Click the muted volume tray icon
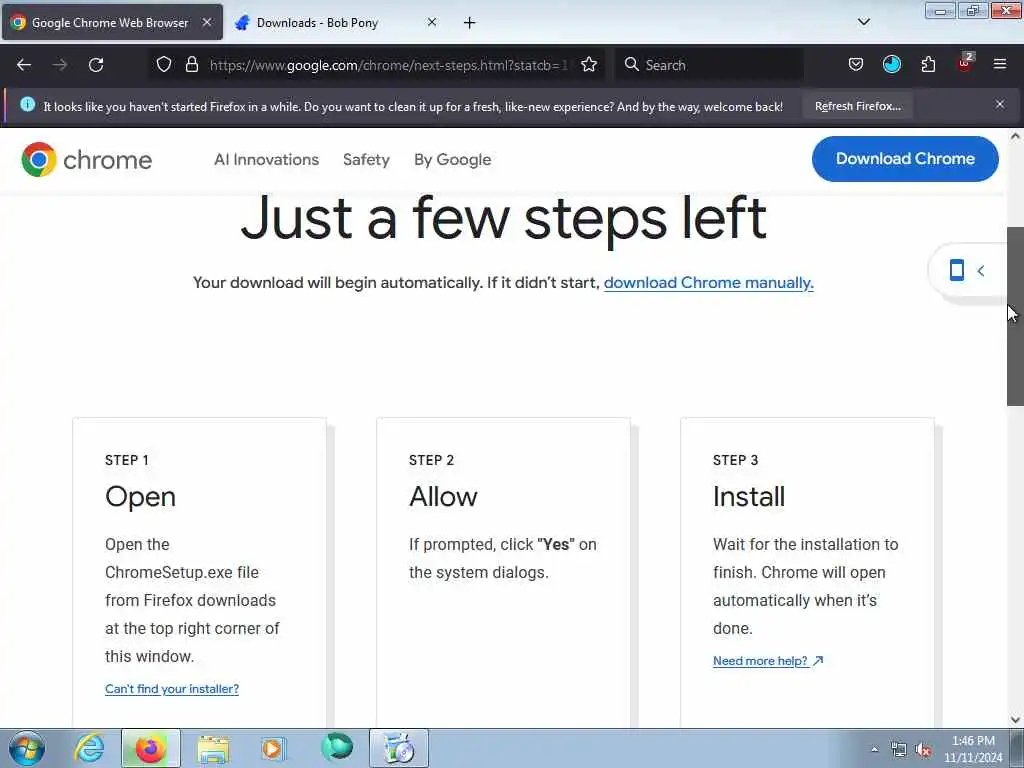 coord(923,750)
